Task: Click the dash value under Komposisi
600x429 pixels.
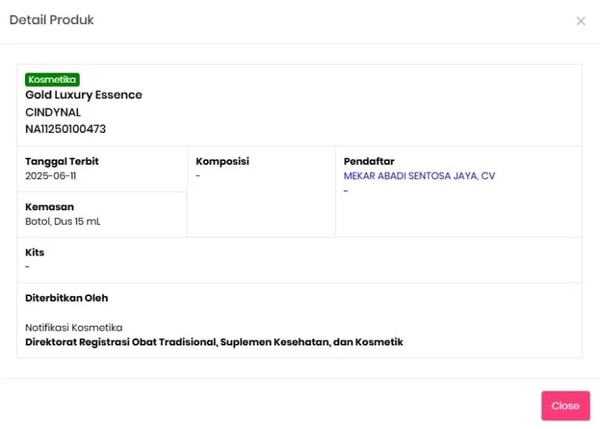Action: pyautogui.click(x=198, y=176)
